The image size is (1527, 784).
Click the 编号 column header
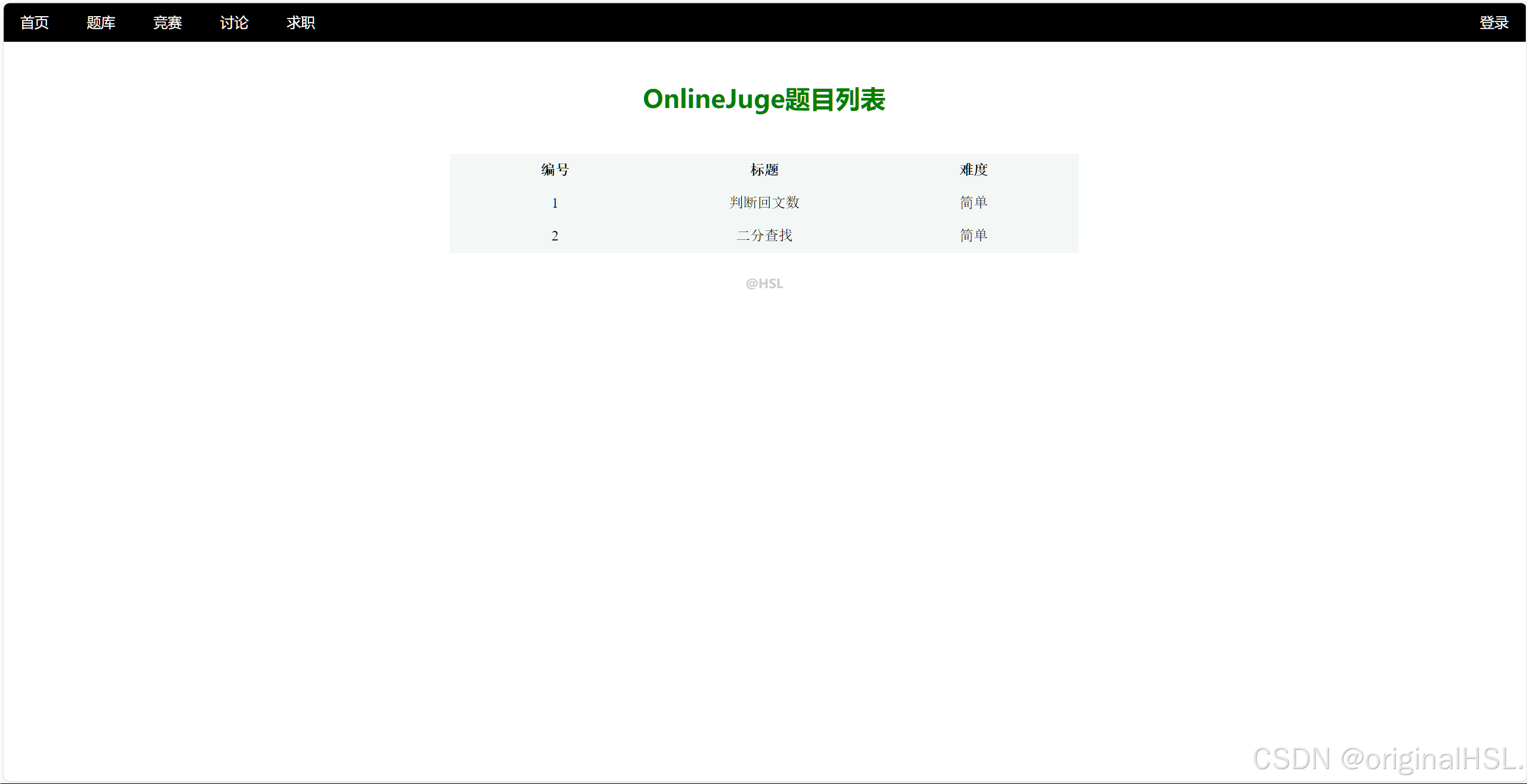(x=554, y=170)
